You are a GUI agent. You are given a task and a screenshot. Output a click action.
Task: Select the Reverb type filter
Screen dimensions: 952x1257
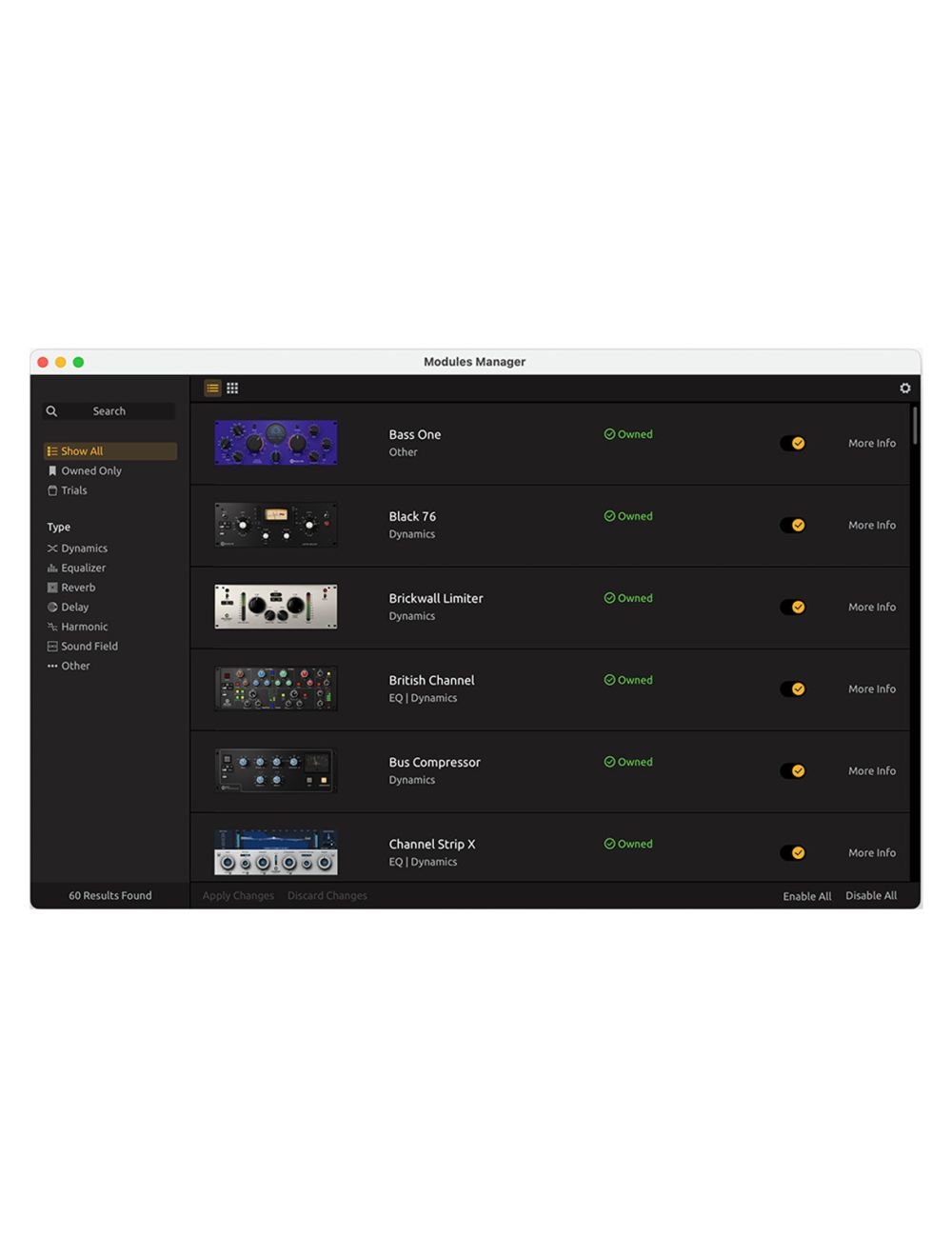77,587
